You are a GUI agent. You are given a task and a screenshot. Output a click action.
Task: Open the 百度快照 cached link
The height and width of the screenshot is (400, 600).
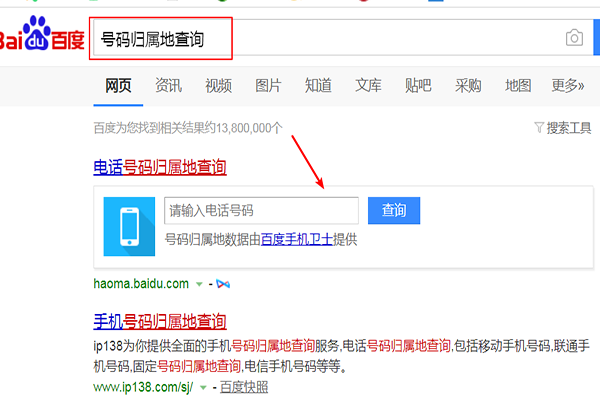(x=244, y=387)
